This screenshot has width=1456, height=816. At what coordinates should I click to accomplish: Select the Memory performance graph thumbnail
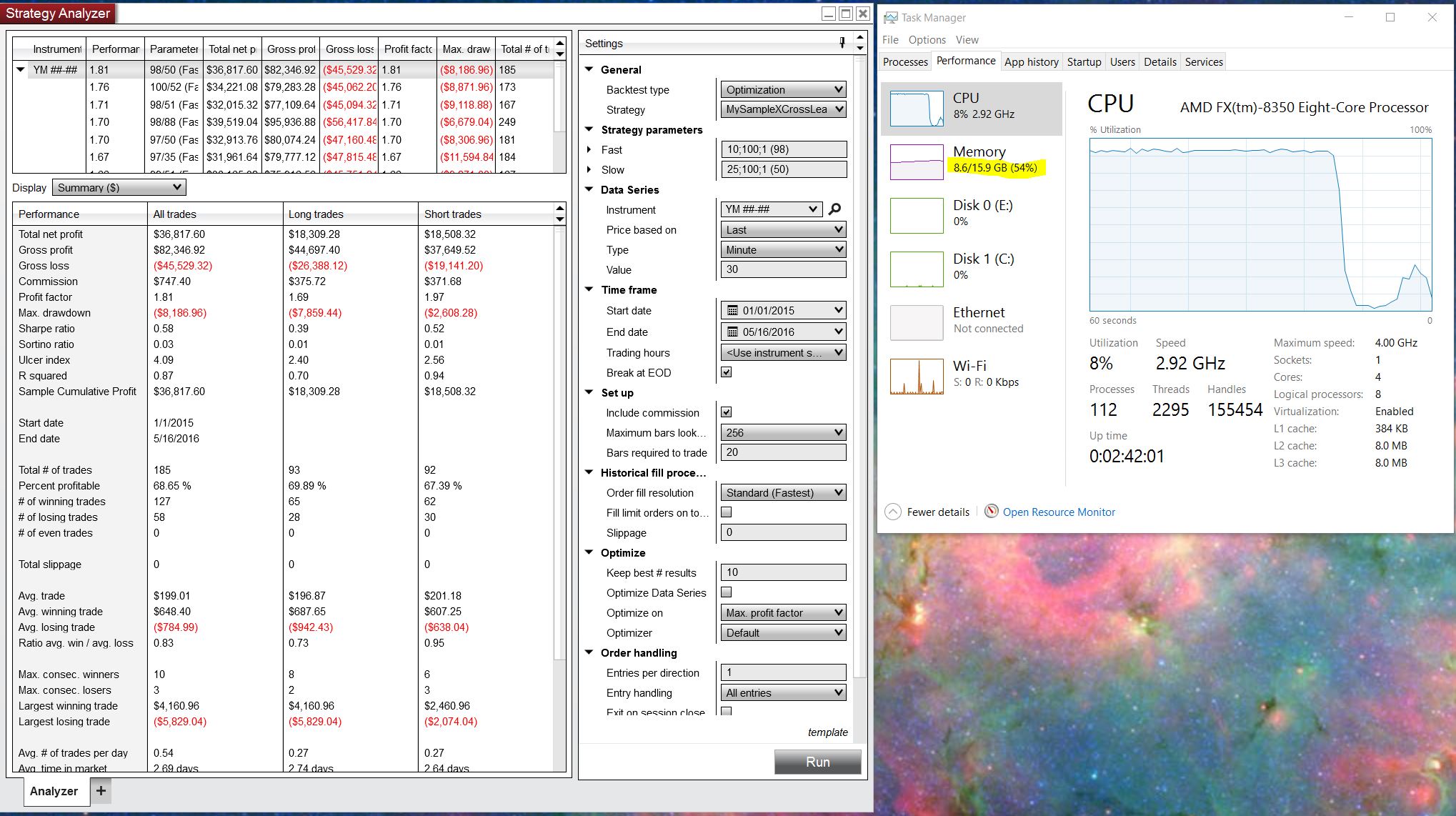pos(917,162)
